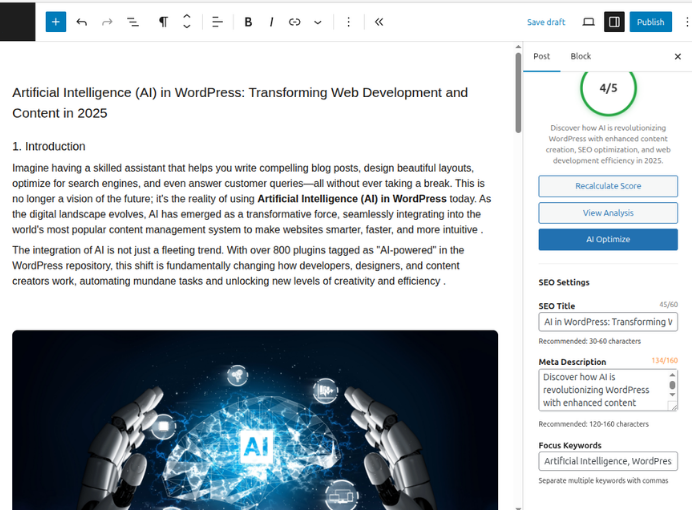Image resolution: width=692 pixels, height=510 pixels.
Task: Click the SEO summary description text under score
Action: pyautogui.click(x=608, y=144)
